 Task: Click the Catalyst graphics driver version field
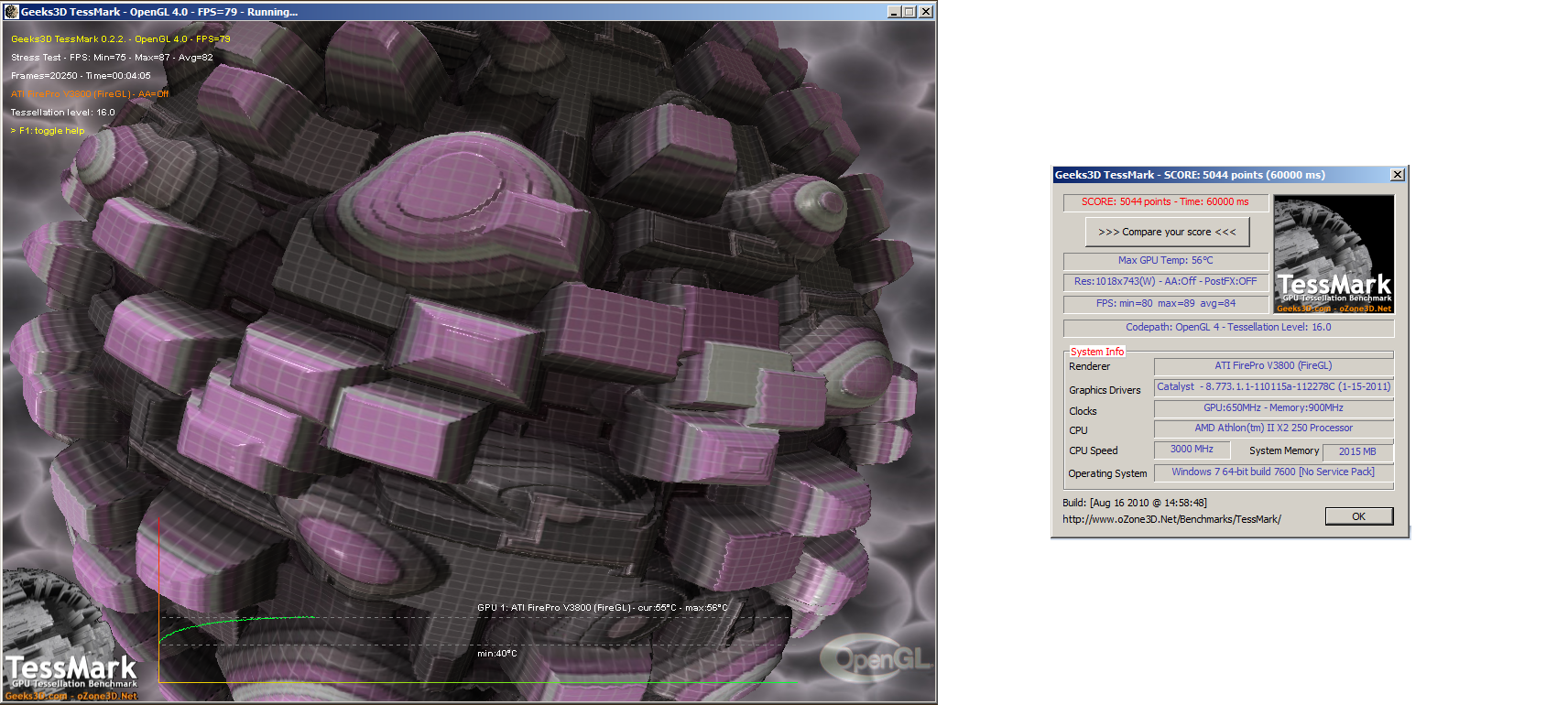click(x=1274, y=387)
